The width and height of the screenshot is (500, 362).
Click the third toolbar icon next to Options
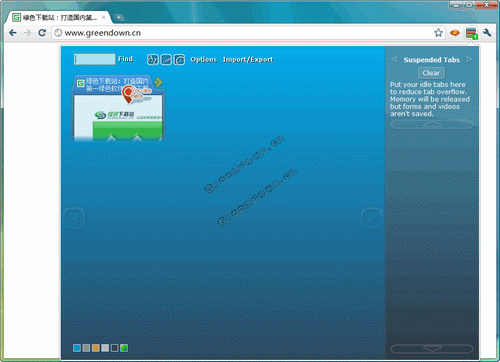179,60
